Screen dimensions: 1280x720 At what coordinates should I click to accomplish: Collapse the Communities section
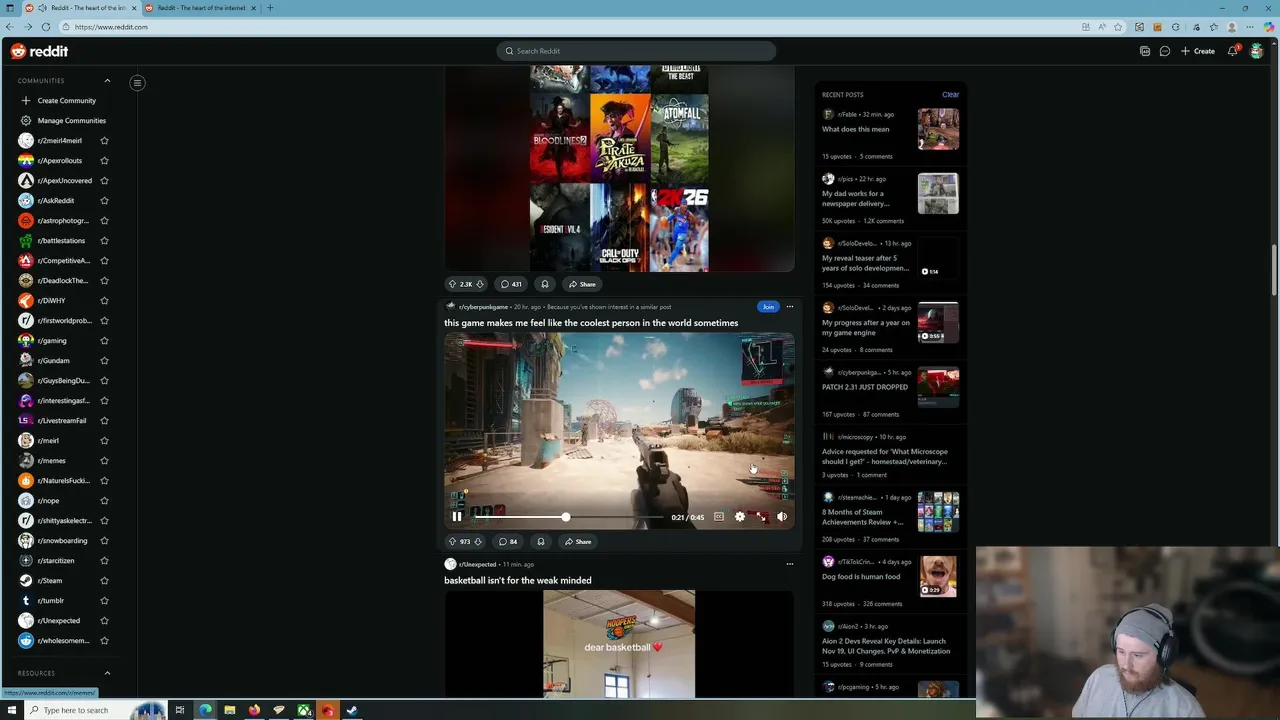coord(107,81)
